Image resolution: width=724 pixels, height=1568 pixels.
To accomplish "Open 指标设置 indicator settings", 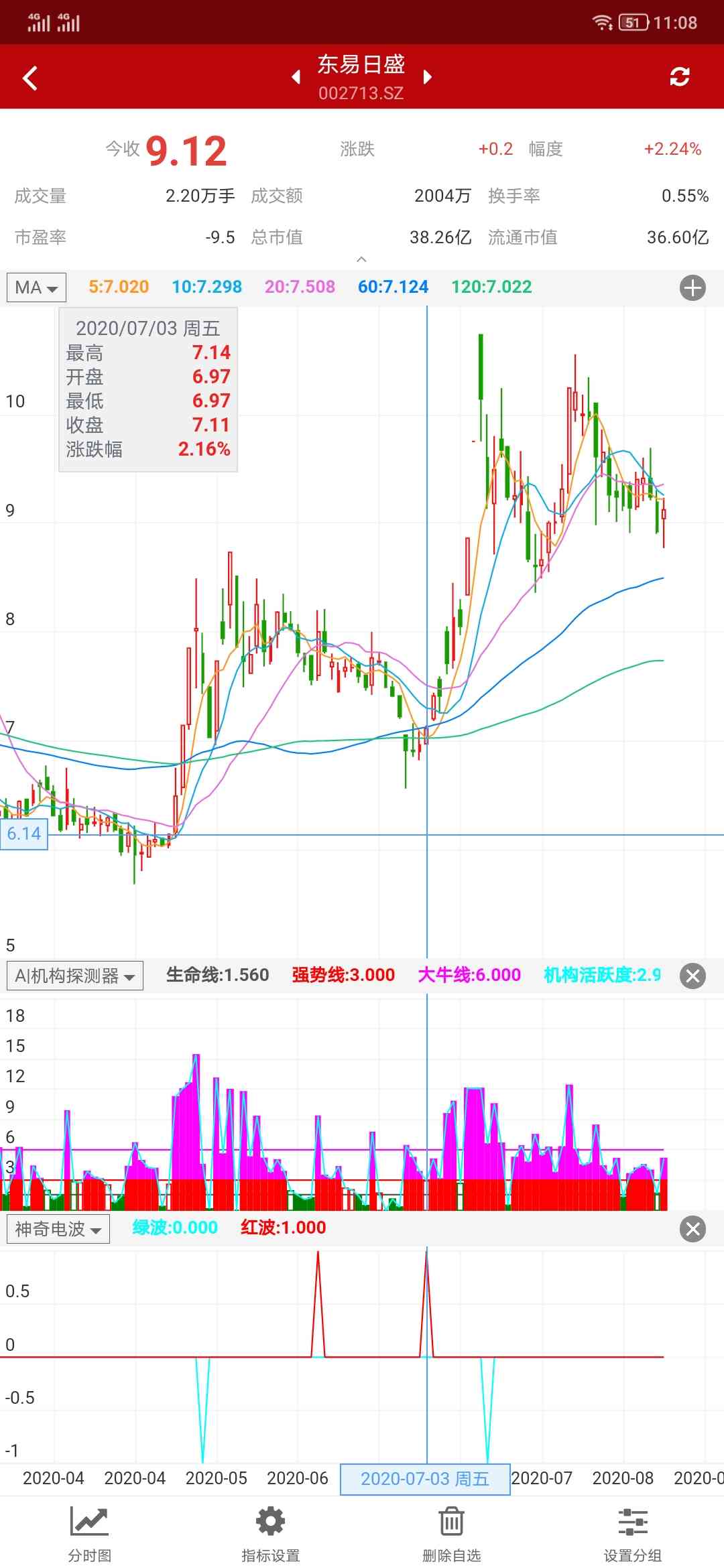I will (271, 1532).
